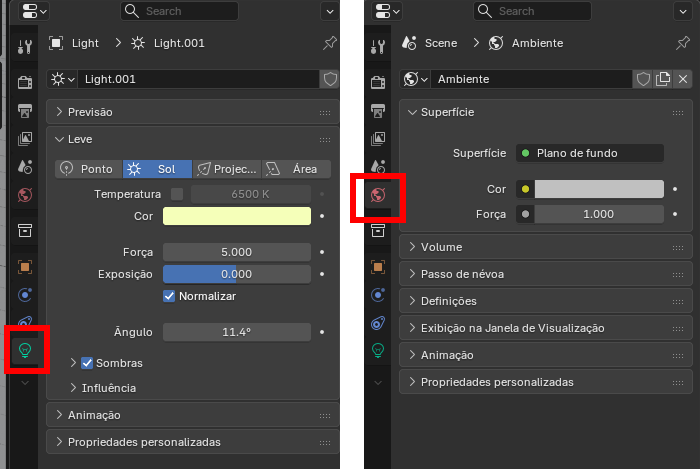700x469 pixels.
Task: Expand the Sombras subpanel arrow
Action: [x=73, y=363]
